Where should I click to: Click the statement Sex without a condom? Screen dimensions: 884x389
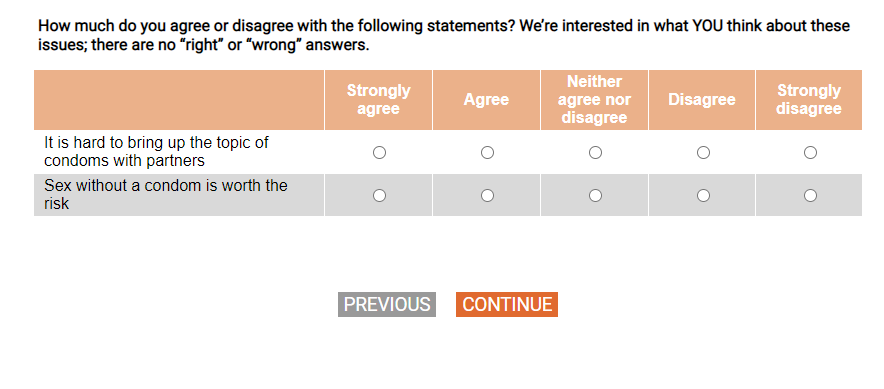pyautogui.click(x=166, y=194)
